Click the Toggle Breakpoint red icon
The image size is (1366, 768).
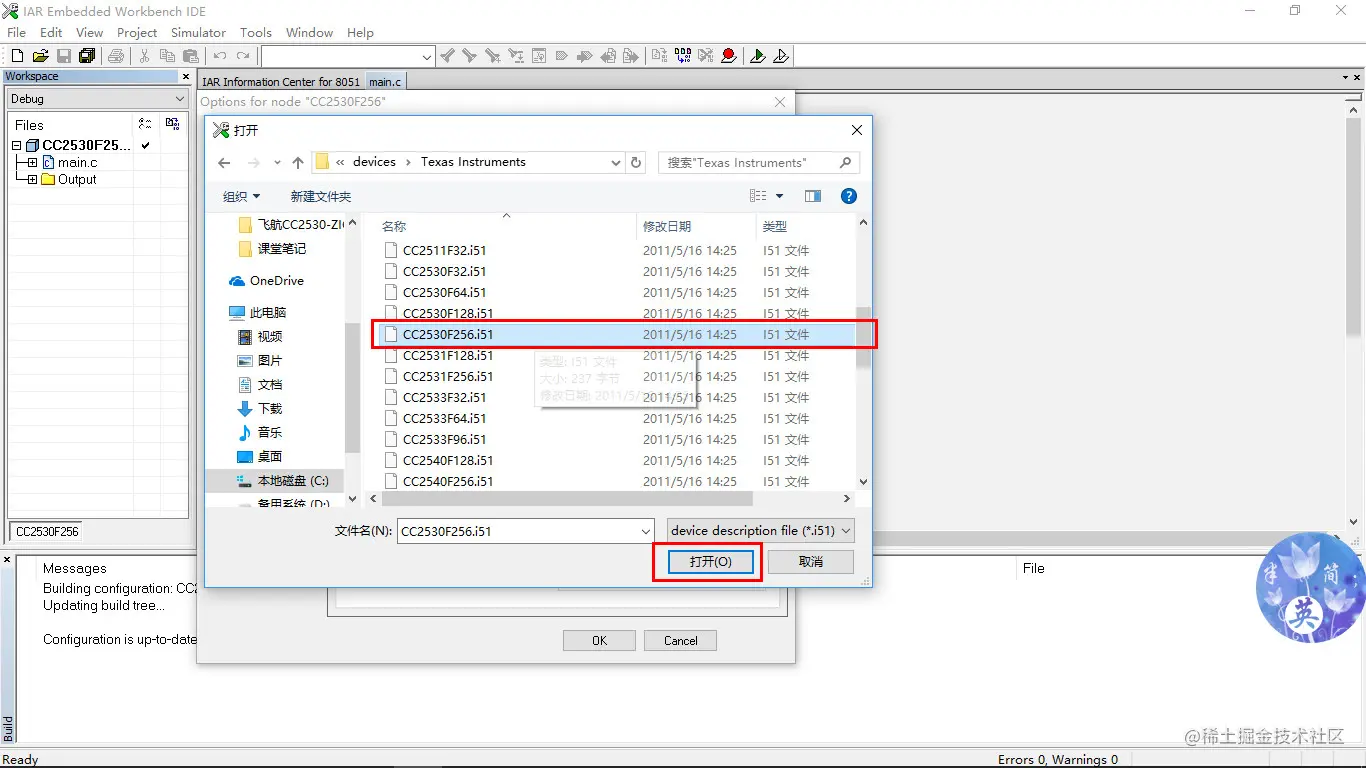pyautogui.click(x=729, y=56)
